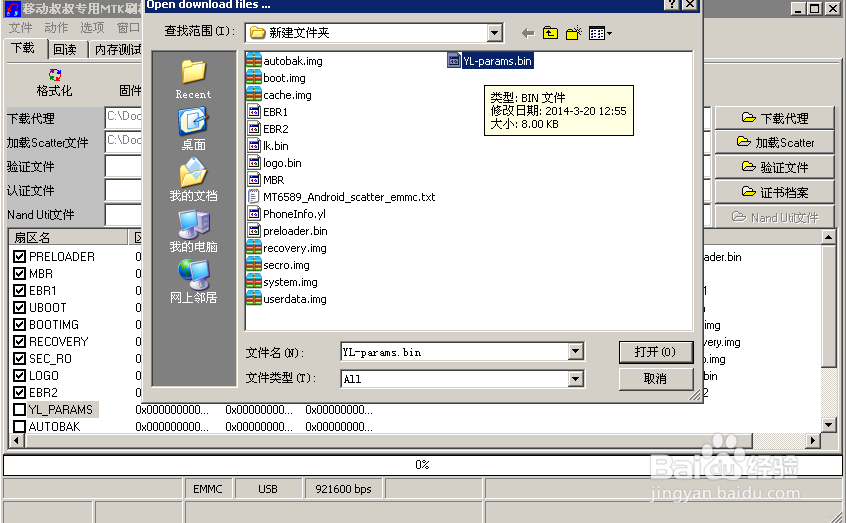Click the 文件名 filename input field

pyautogui.click(x=455, y=352)
